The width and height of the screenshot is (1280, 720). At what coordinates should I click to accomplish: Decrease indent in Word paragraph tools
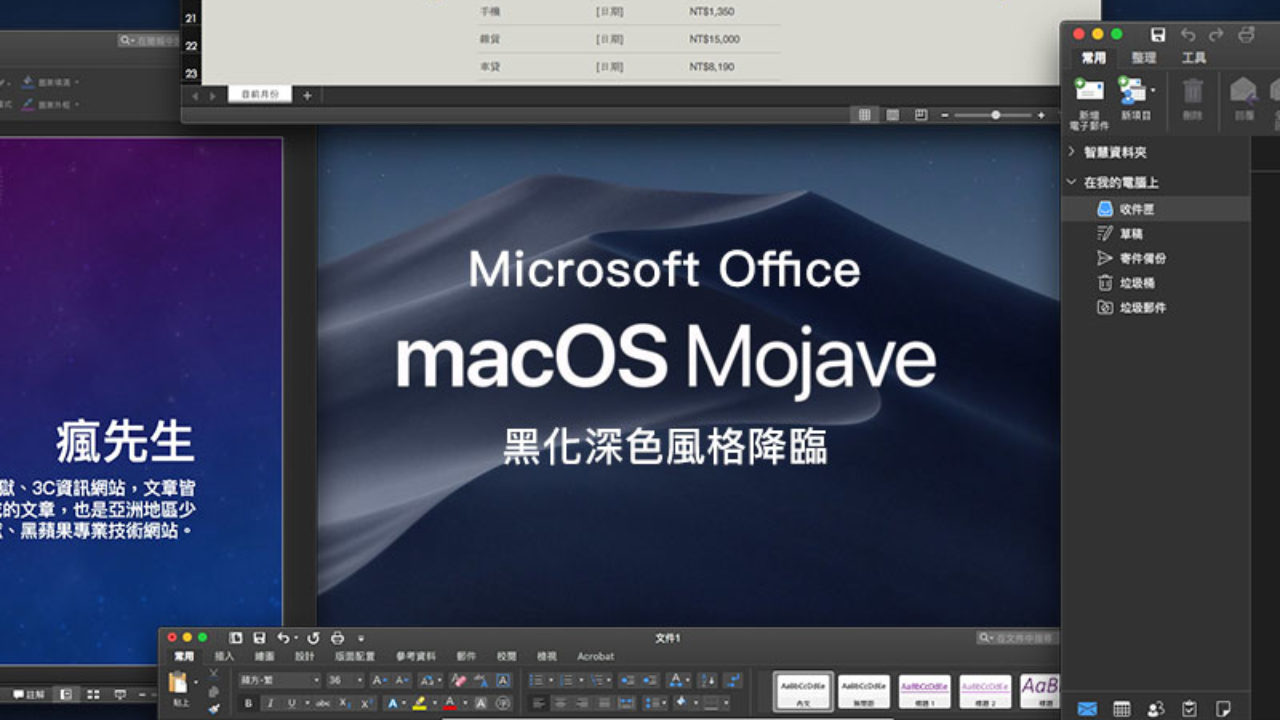point(629,680)
